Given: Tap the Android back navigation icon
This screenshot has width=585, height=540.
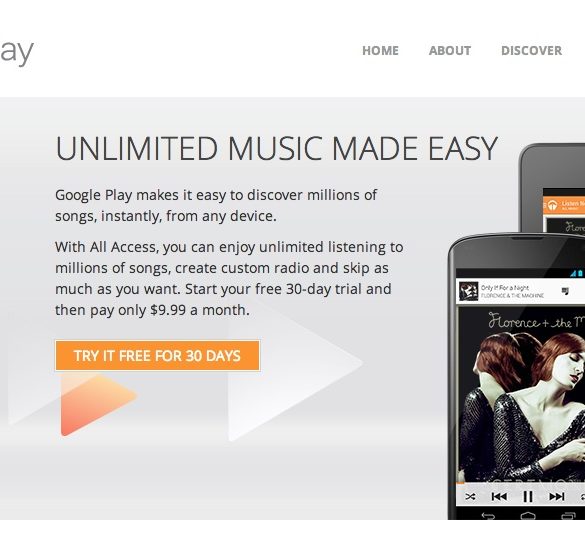Looking at the screenshot, I should pyautogui.click(x=488, y=516).
